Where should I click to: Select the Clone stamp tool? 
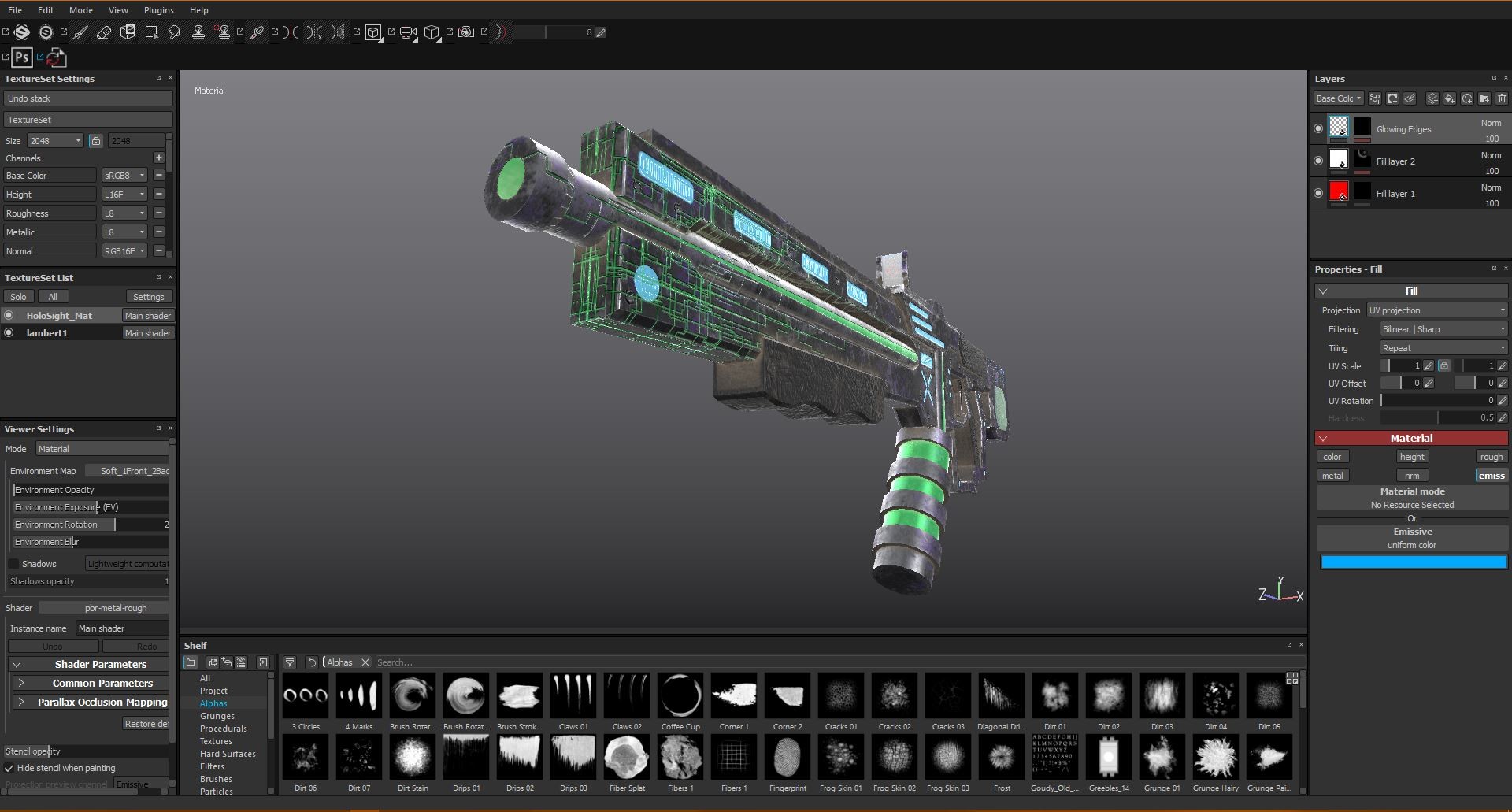(x=199, y=32)
